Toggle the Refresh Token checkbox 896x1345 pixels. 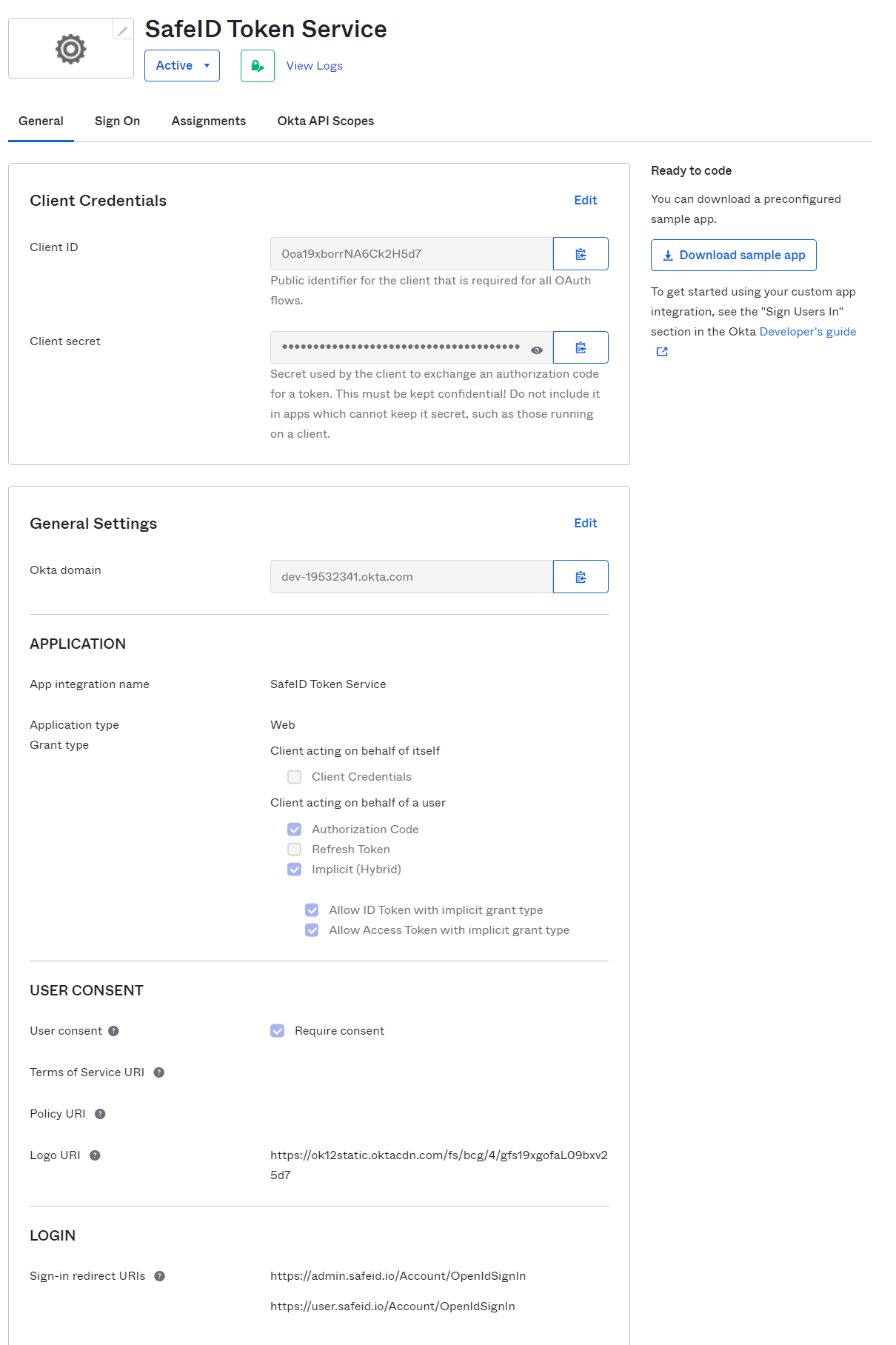(x=295, y=850)
